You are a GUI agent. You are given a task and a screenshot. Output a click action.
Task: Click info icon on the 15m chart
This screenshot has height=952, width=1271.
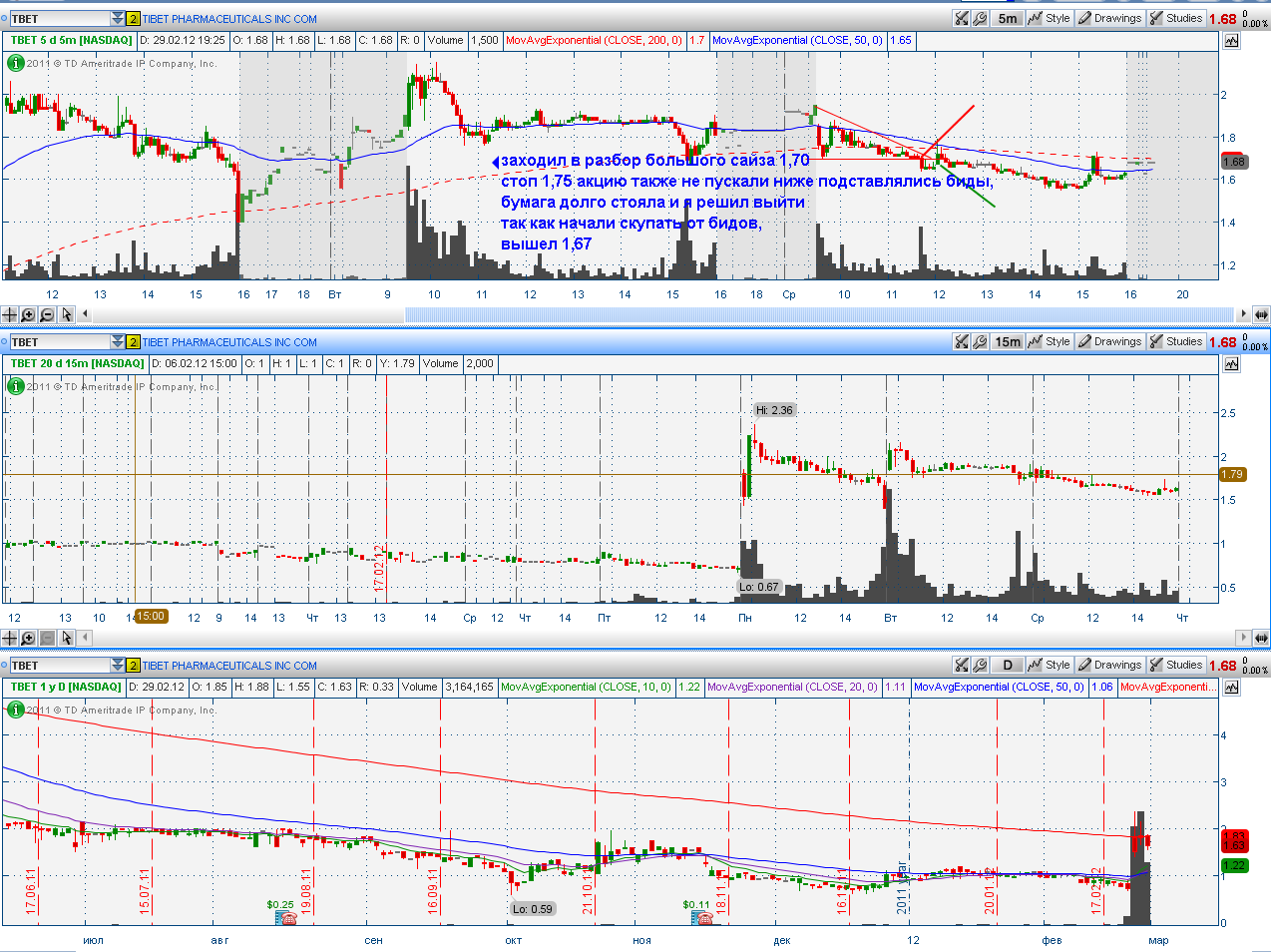(15, 386)
